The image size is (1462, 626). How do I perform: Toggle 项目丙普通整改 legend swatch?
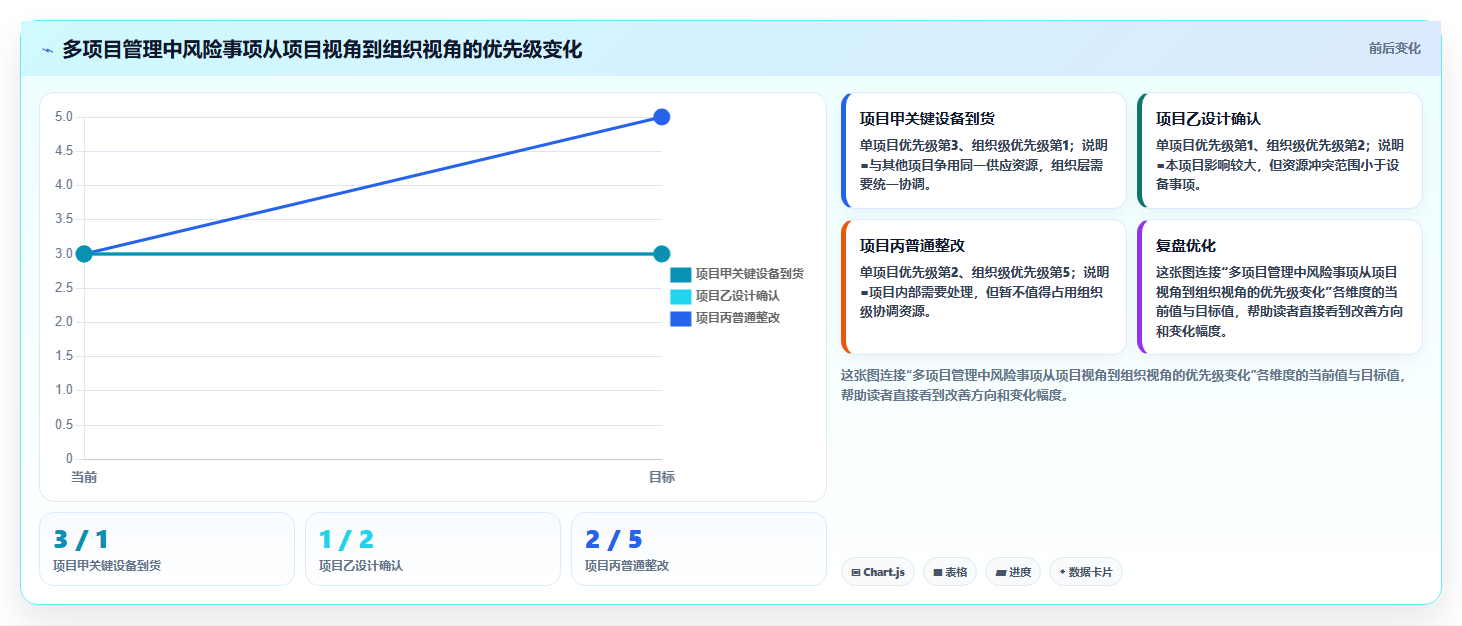click(x=680, y=318)
